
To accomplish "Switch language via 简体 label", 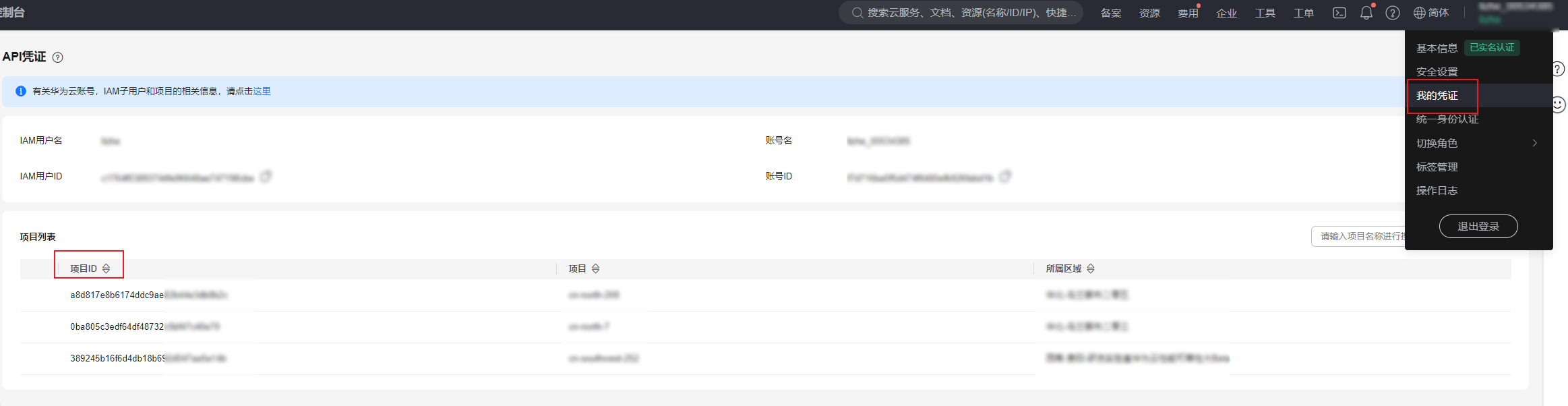I will click(x=1439, y=13).
